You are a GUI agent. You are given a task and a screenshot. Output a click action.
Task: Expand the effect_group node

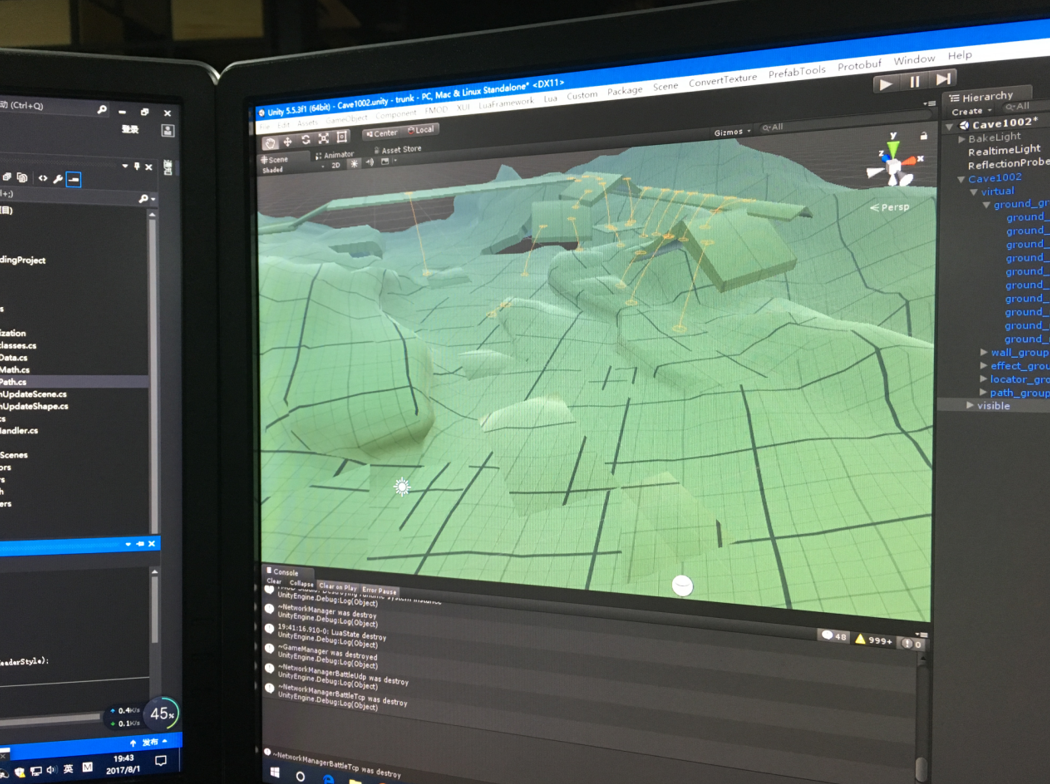coord(984,366)
